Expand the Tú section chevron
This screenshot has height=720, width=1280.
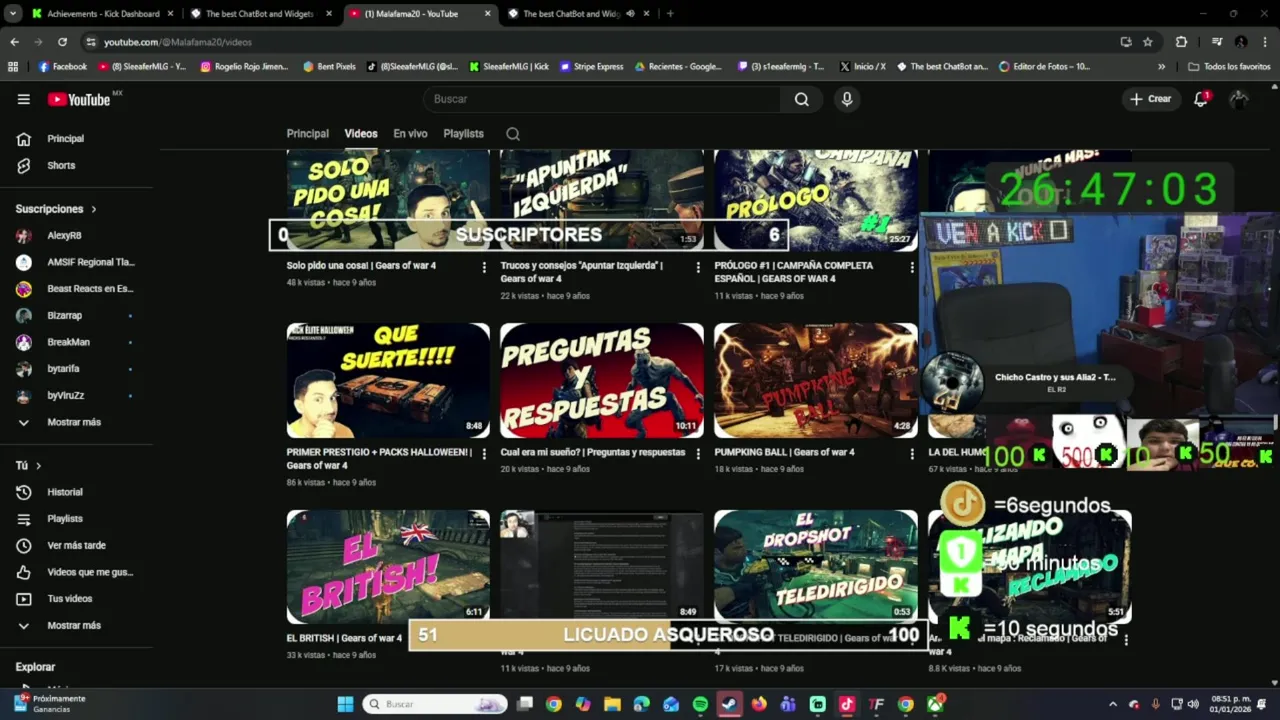click(39, 466)
